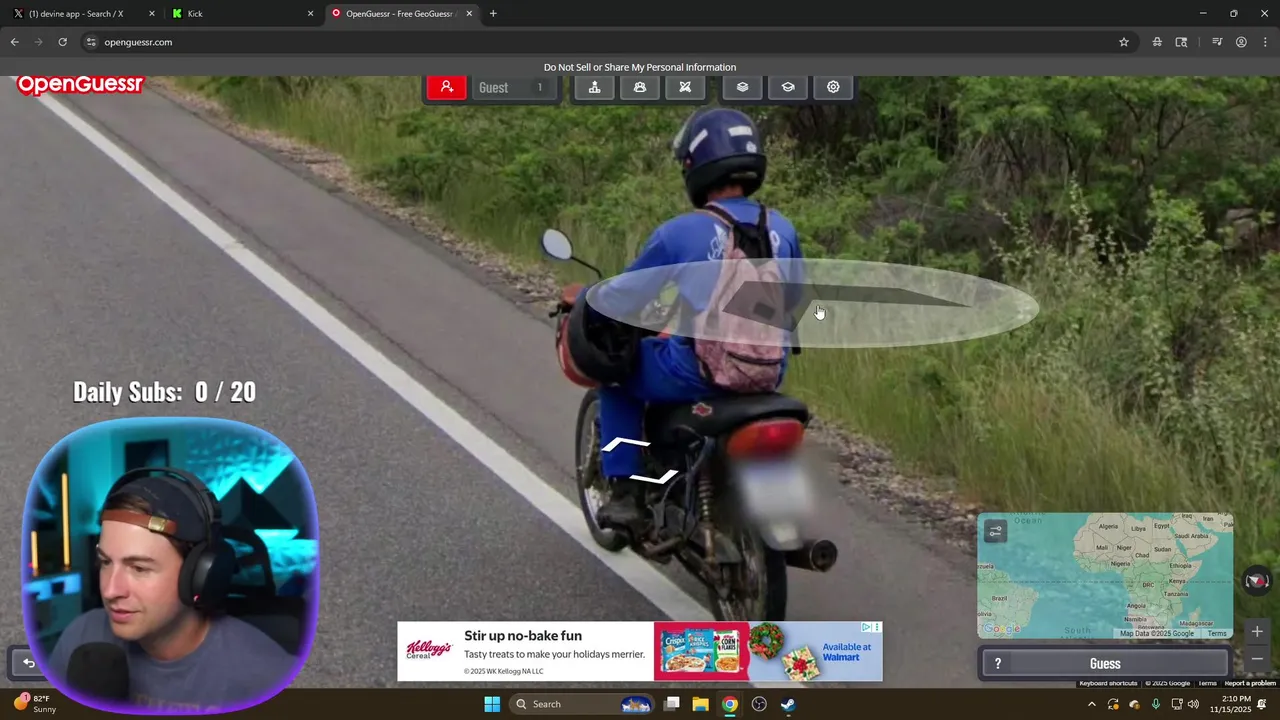Go back with Chrome back arrow
The width and height of the screenshot is (1280, 720).
pyautogui.click(x=14, y=42)
